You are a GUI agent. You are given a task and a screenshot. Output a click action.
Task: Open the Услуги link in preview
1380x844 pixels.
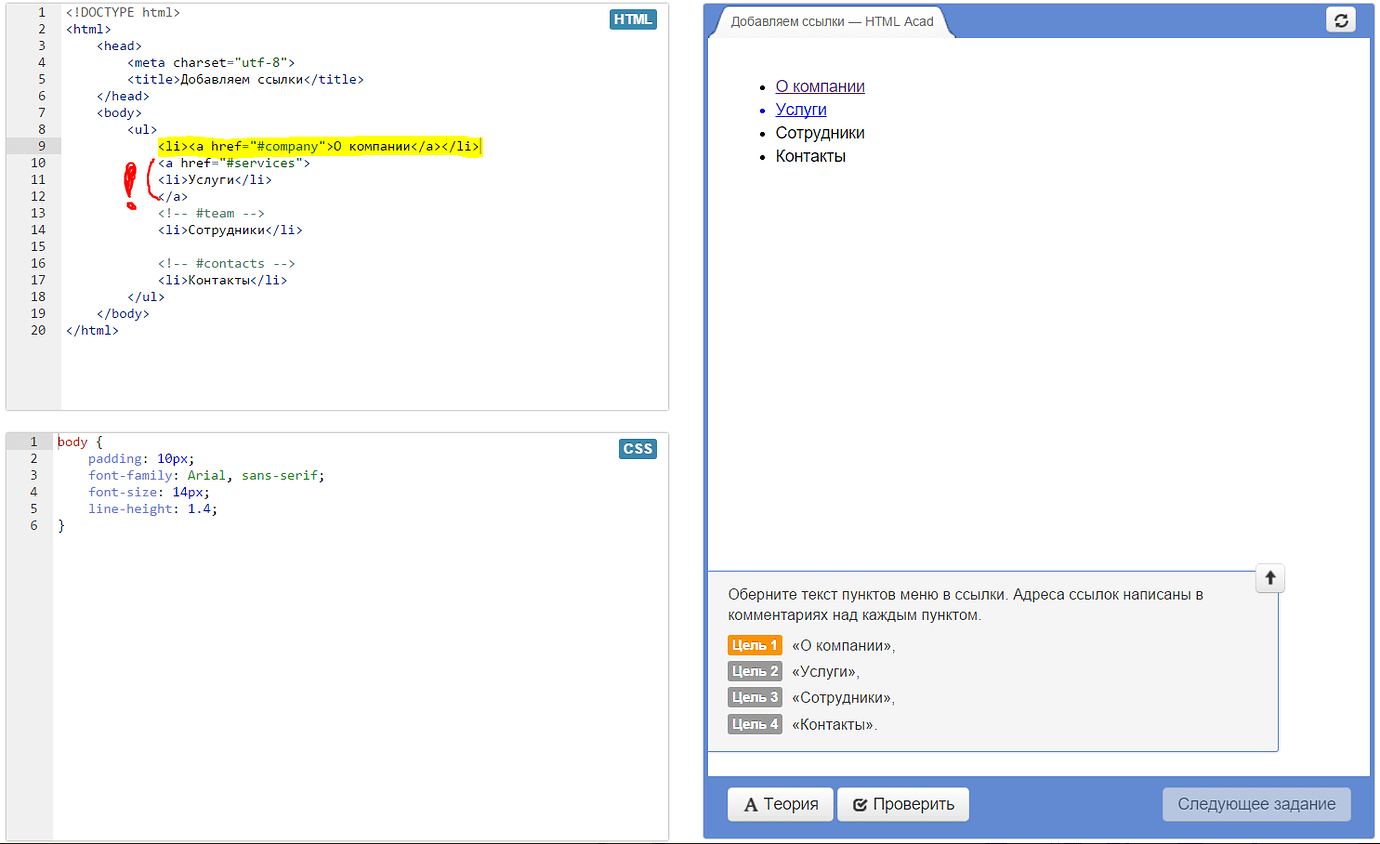(801, 110)
